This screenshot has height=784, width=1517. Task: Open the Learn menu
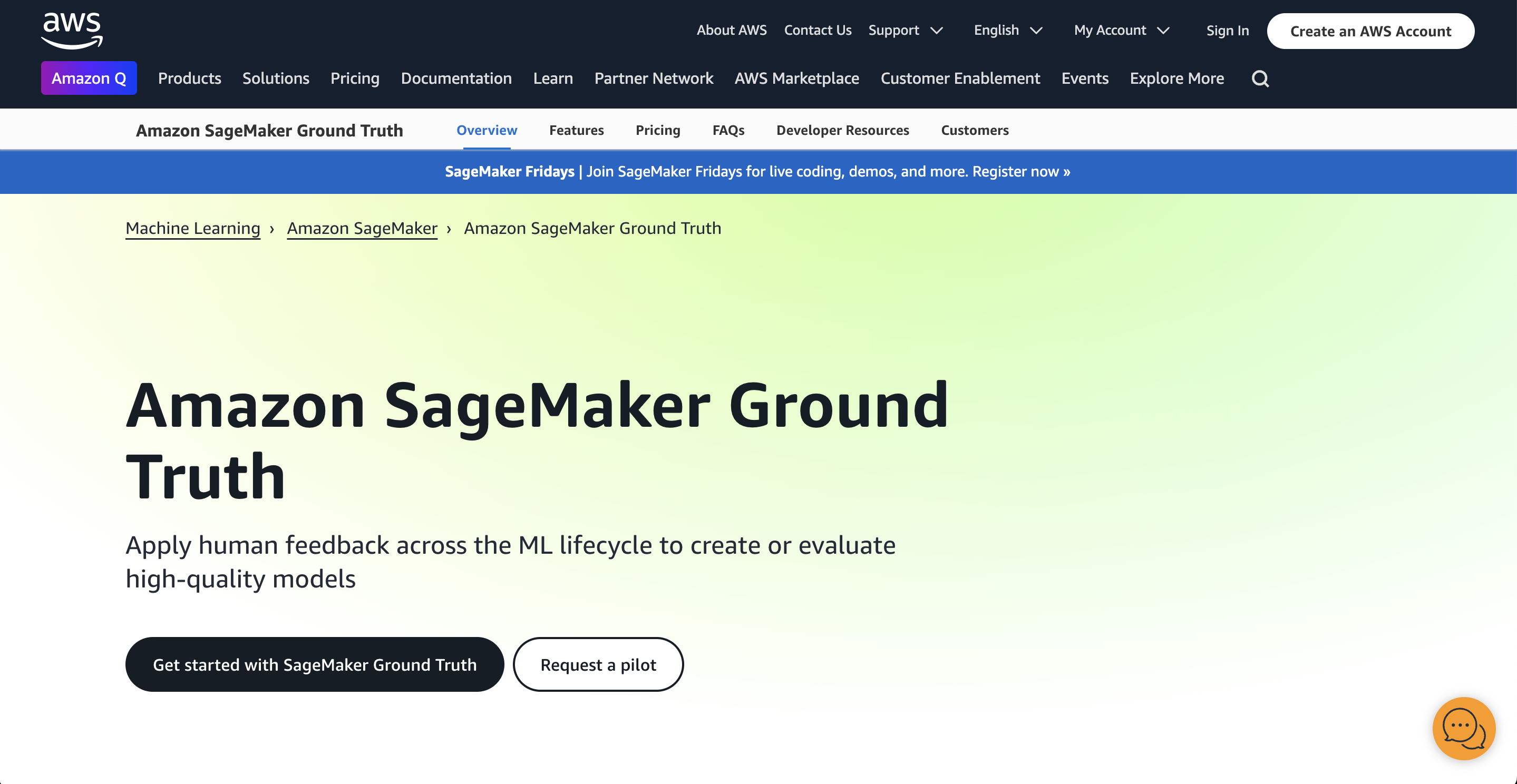pyautogui.click(x=553, y=79)
